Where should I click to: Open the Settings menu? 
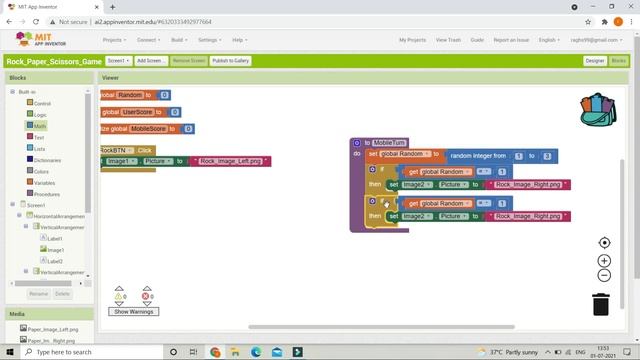point(210,40)
